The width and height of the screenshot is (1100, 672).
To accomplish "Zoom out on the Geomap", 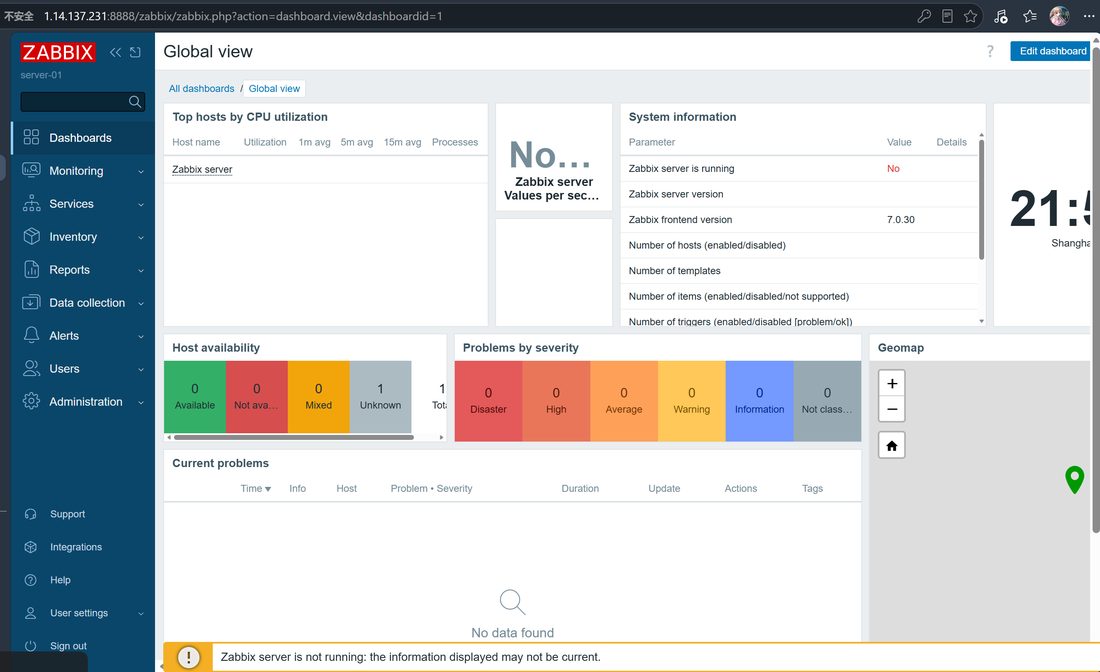I will coord(892,409).
